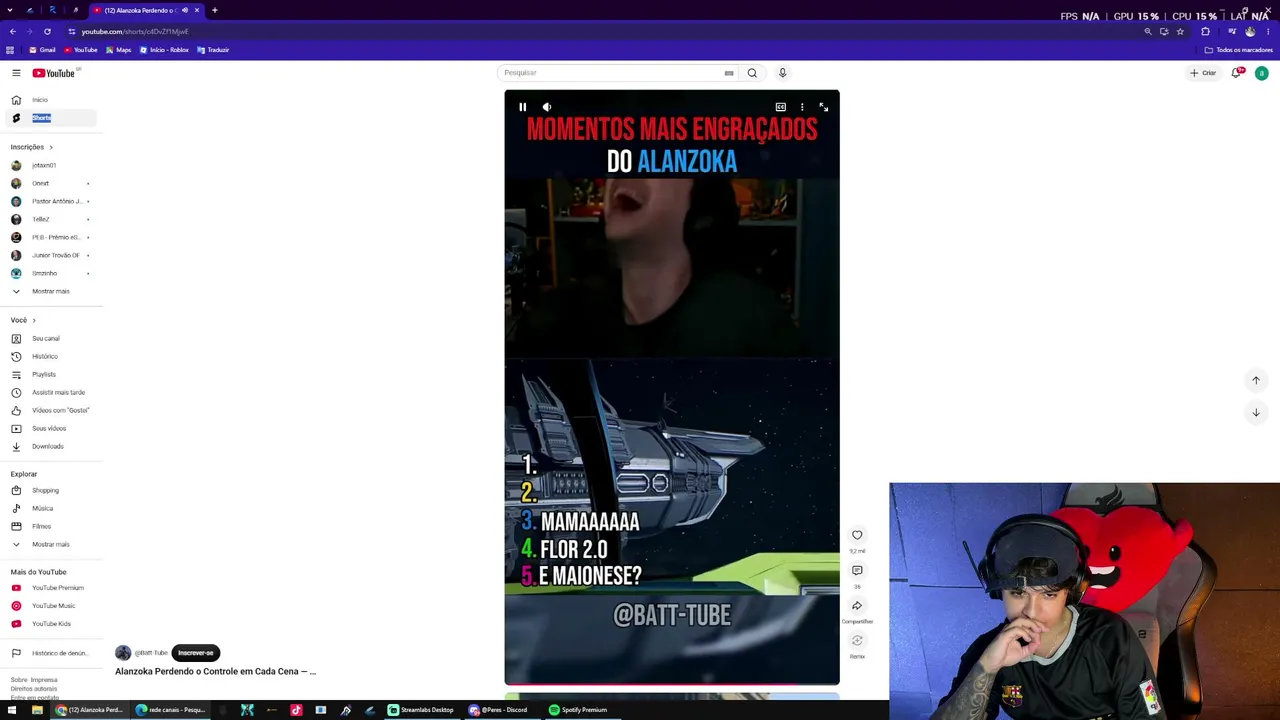
Task: Select Shorts in the sidebar
Action: pyautogui.click(x=48, y=118)
